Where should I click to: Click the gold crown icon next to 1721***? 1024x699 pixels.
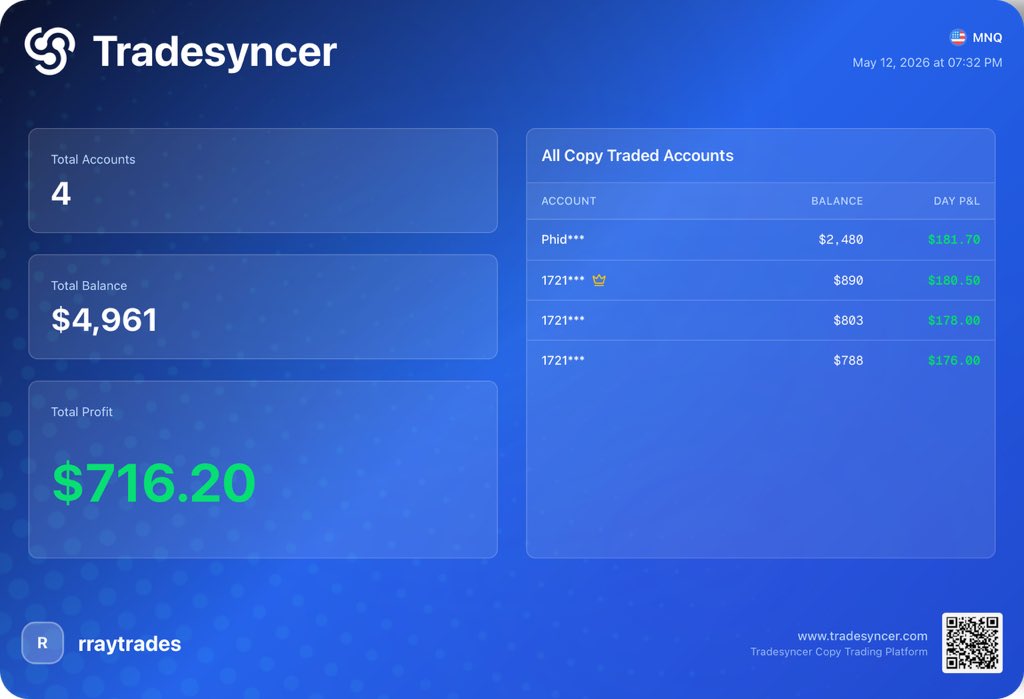pyautogui.click(x=599, y=280)
